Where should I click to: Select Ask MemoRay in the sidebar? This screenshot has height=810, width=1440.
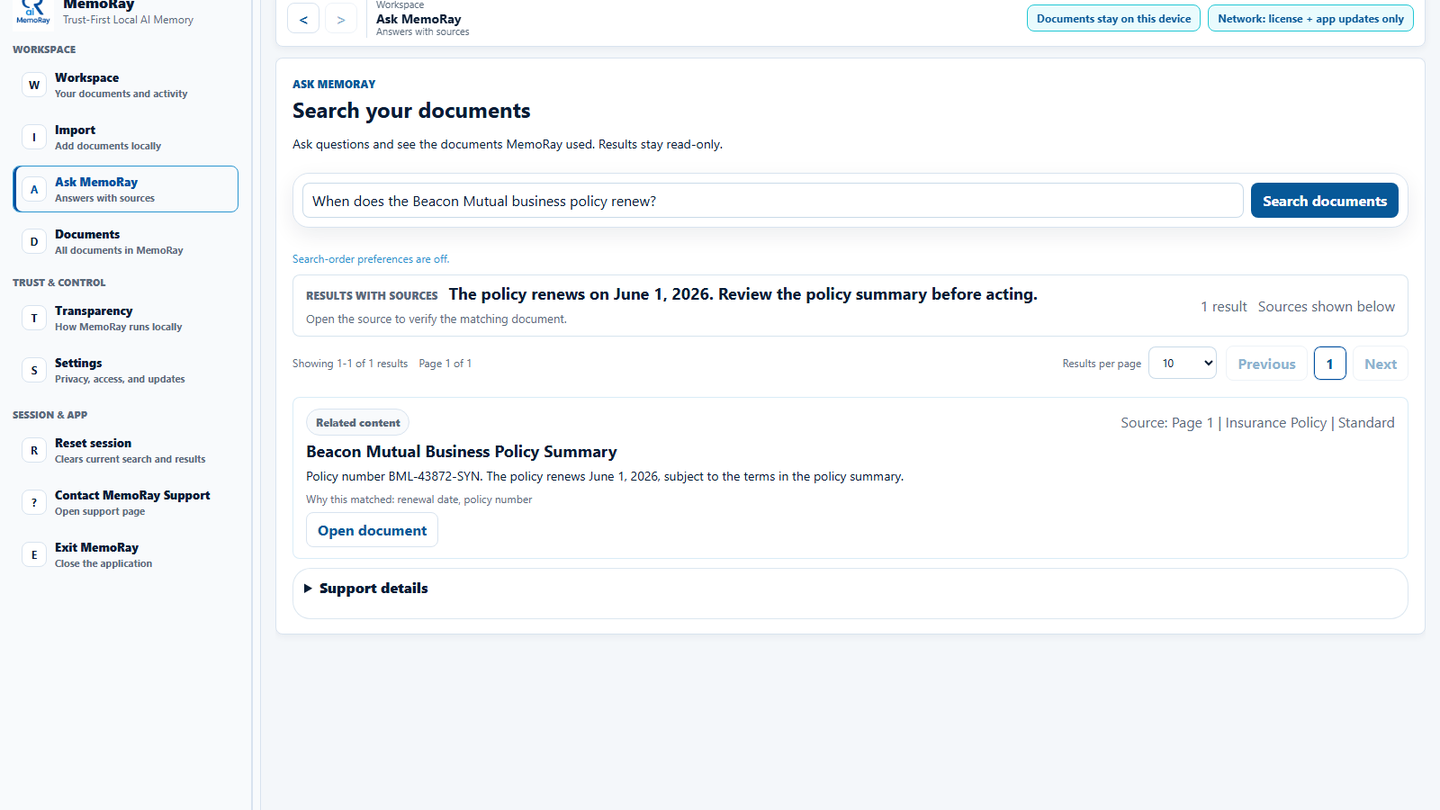[x=126, y=189]
